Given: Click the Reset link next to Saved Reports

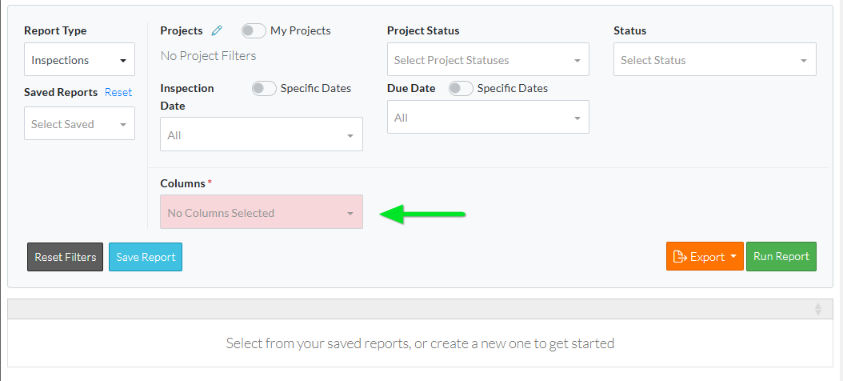Looking at the screenshot, I should [x=118, y=92].
